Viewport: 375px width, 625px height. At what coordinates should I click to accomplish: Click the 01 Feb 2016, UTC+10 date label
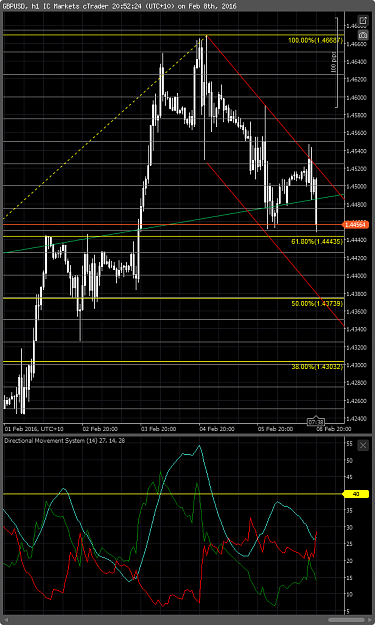(34, 429)
